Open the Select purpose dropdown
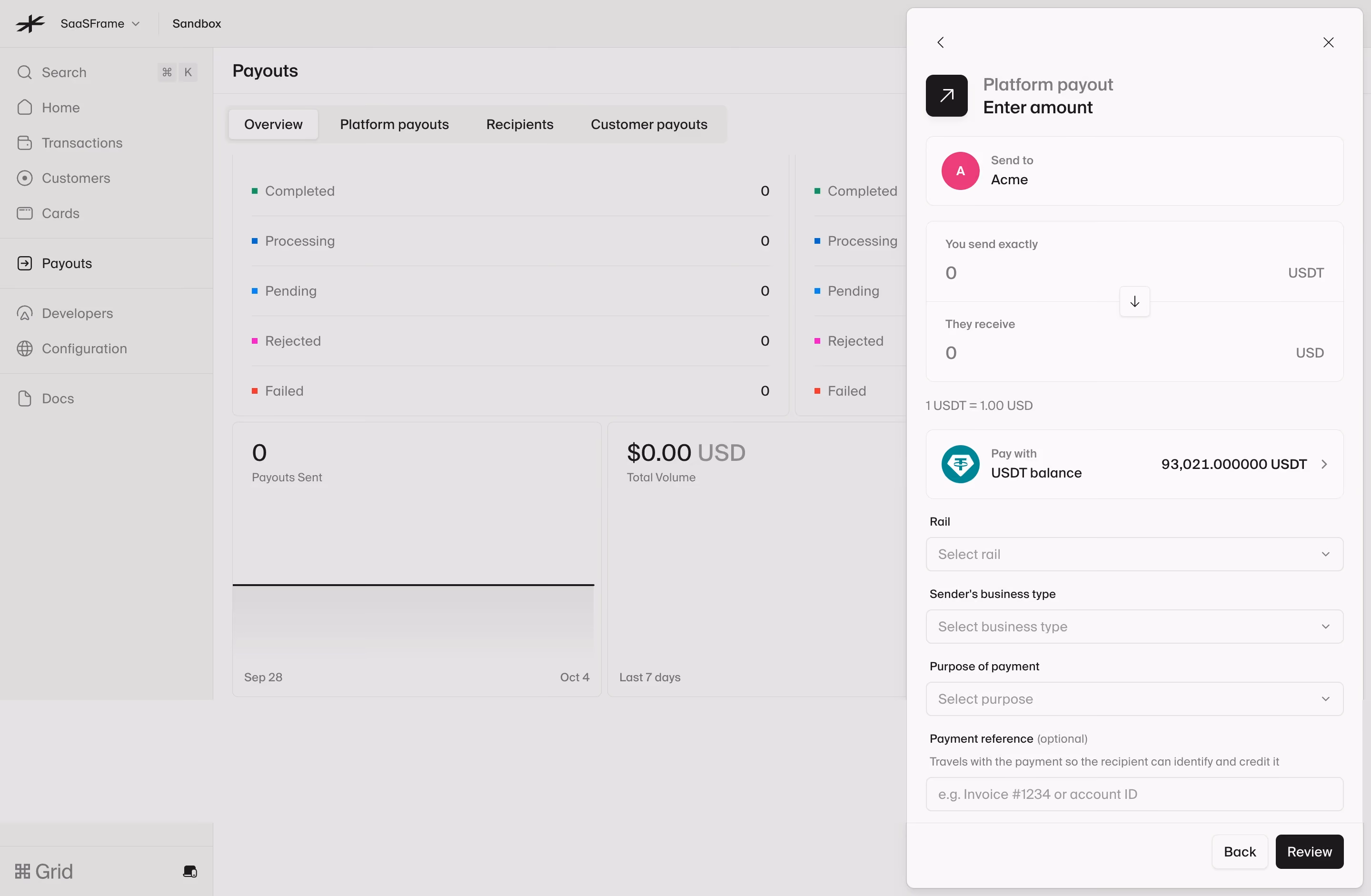The width and height of the screenshot is (1371, 896). pos(1134,699)
